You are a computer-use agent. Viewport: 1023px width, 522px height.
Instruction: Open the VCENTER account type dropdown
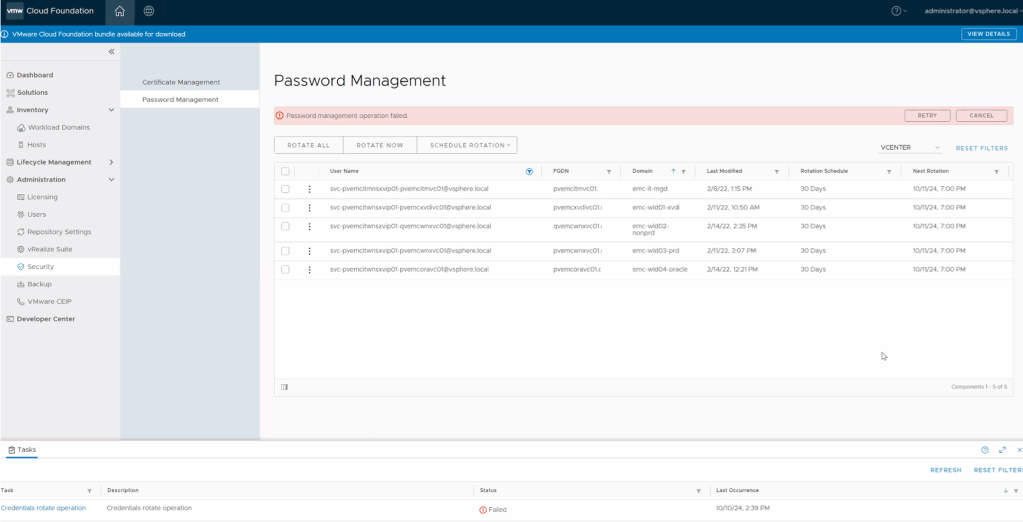910,148
